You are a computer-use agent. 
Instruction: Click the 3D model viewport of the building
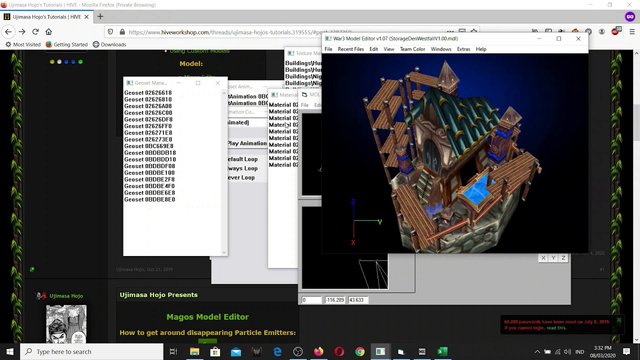455,153
